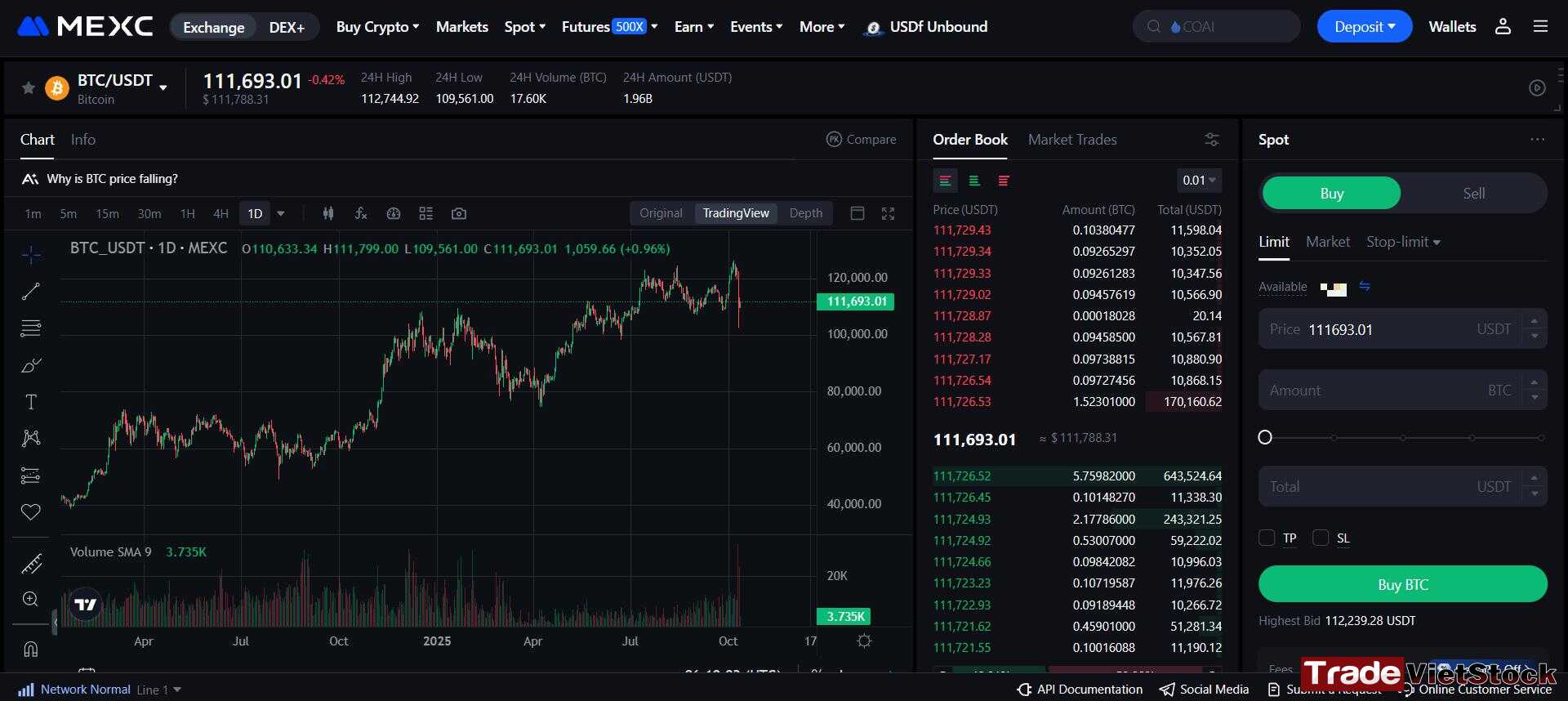1568x701 pixels.
Task: Click the Deposit button
Action: 1364,27
